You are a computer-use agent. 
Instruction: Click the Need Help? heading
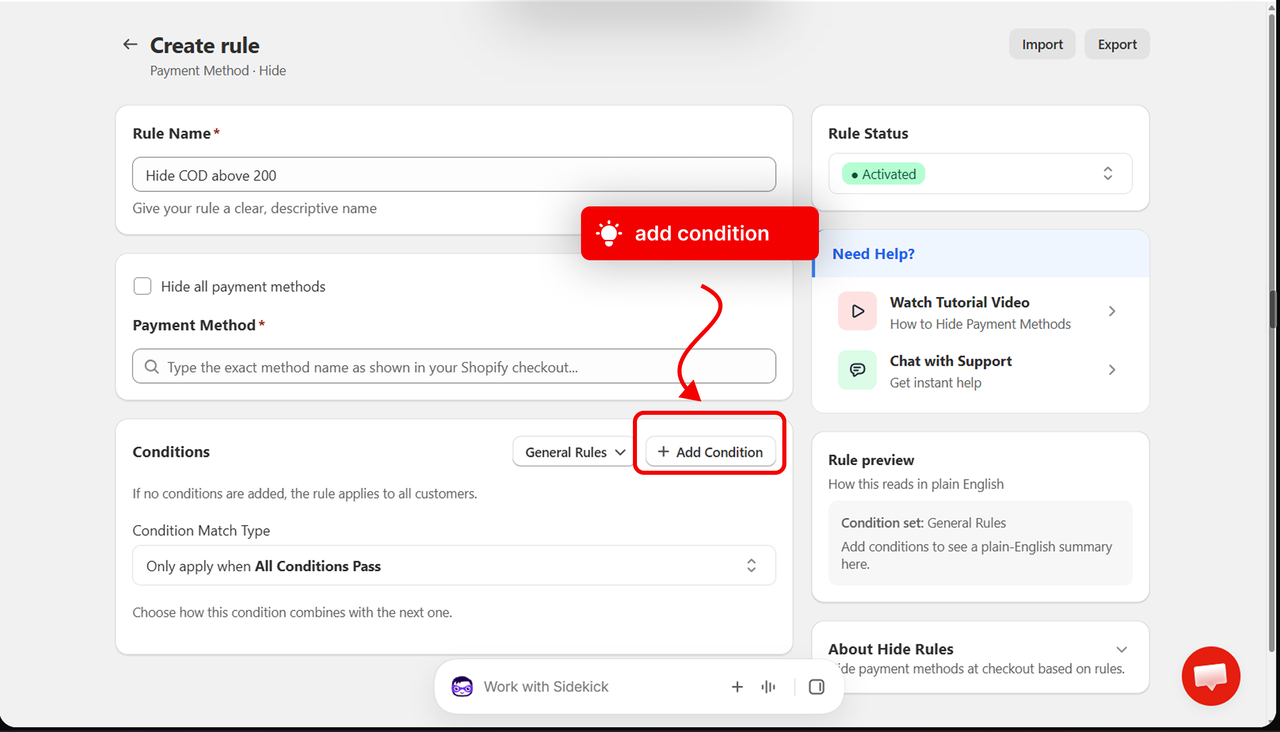[873, 254]
